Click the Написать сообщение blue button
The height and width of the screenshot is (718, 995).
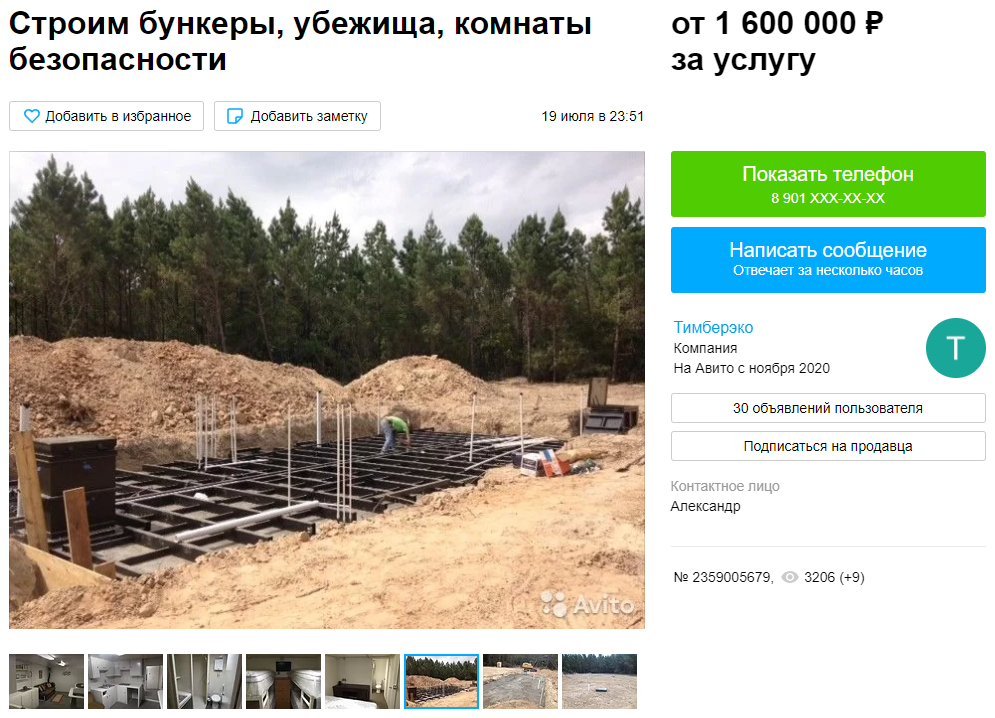pos(828,260)
